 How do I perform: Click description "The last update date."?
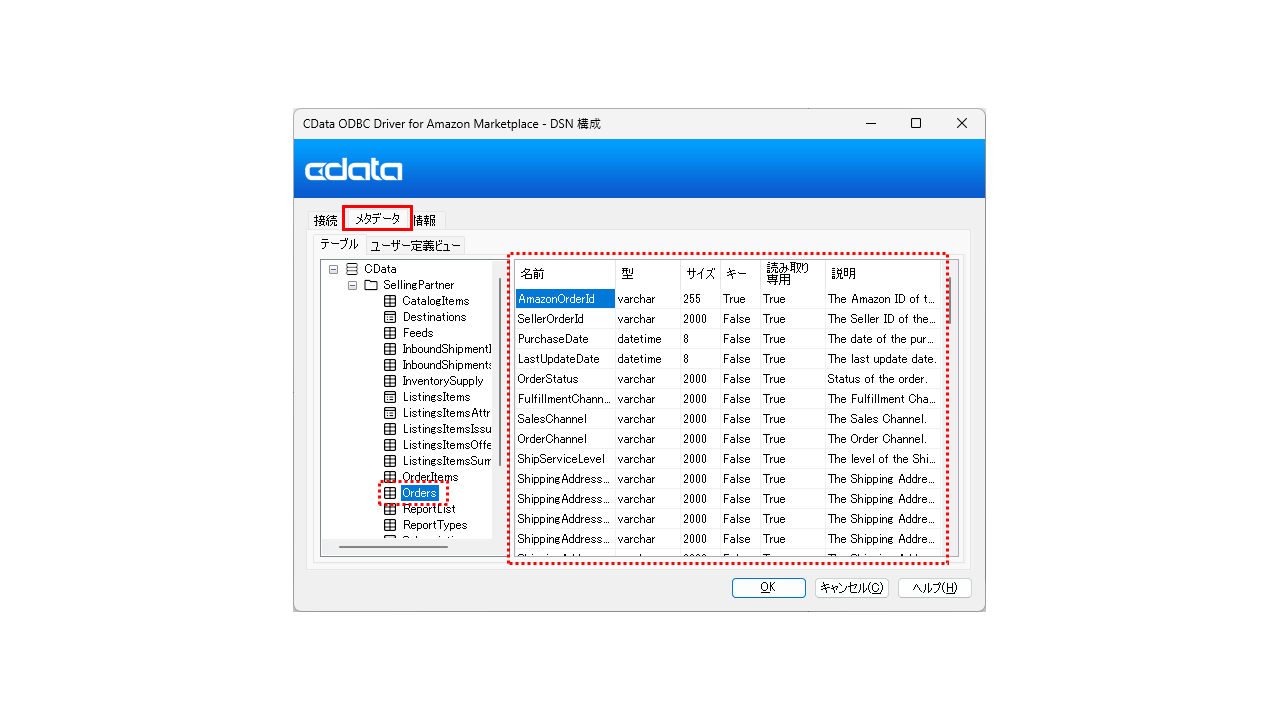click(882, 359)
